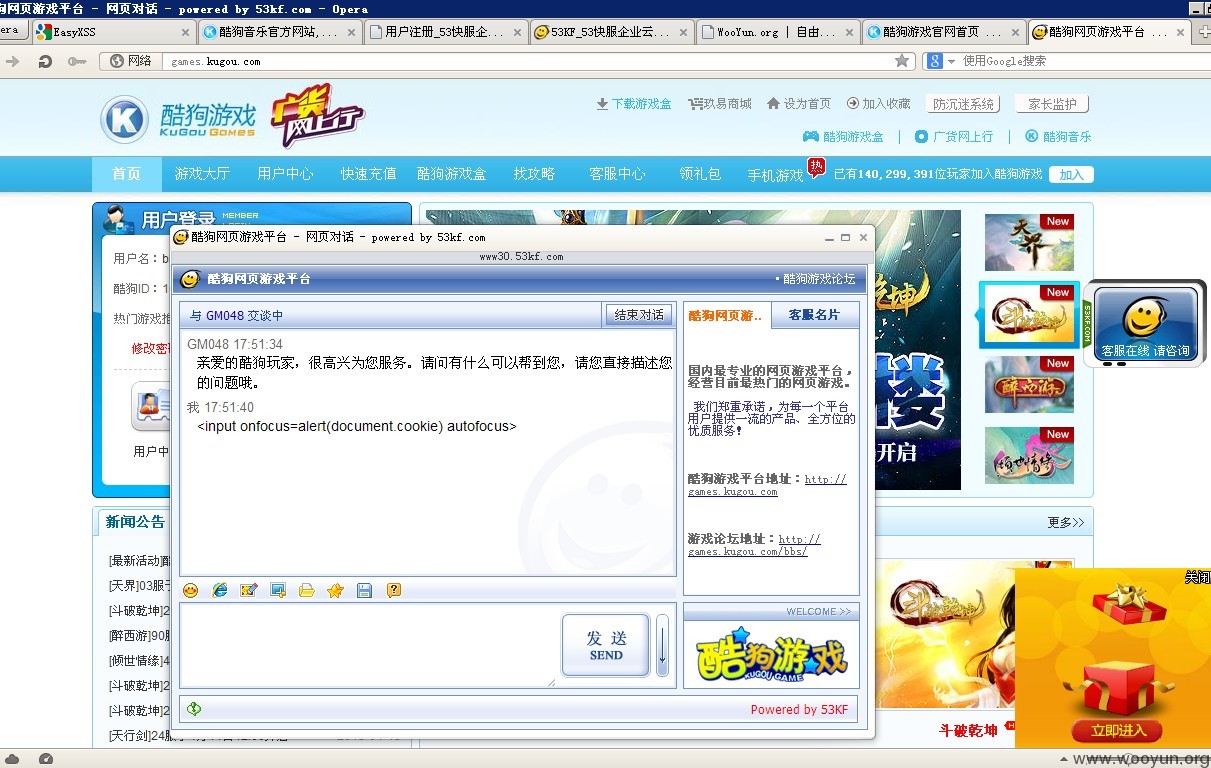The width and height of the screenshot is (1211, 768).
Task: Click the 玖易商城 shopping cart link
Action: click(720, 104)
